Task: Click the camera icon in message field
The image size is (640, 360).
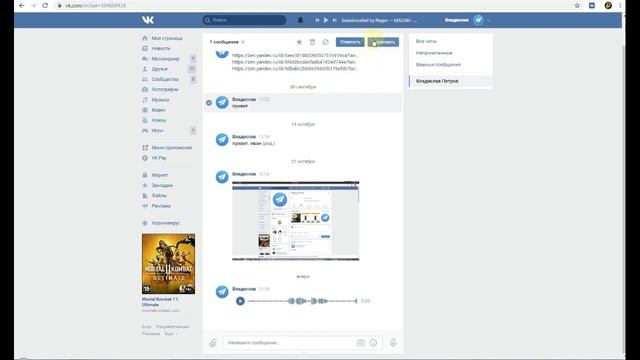Action: 361,343
